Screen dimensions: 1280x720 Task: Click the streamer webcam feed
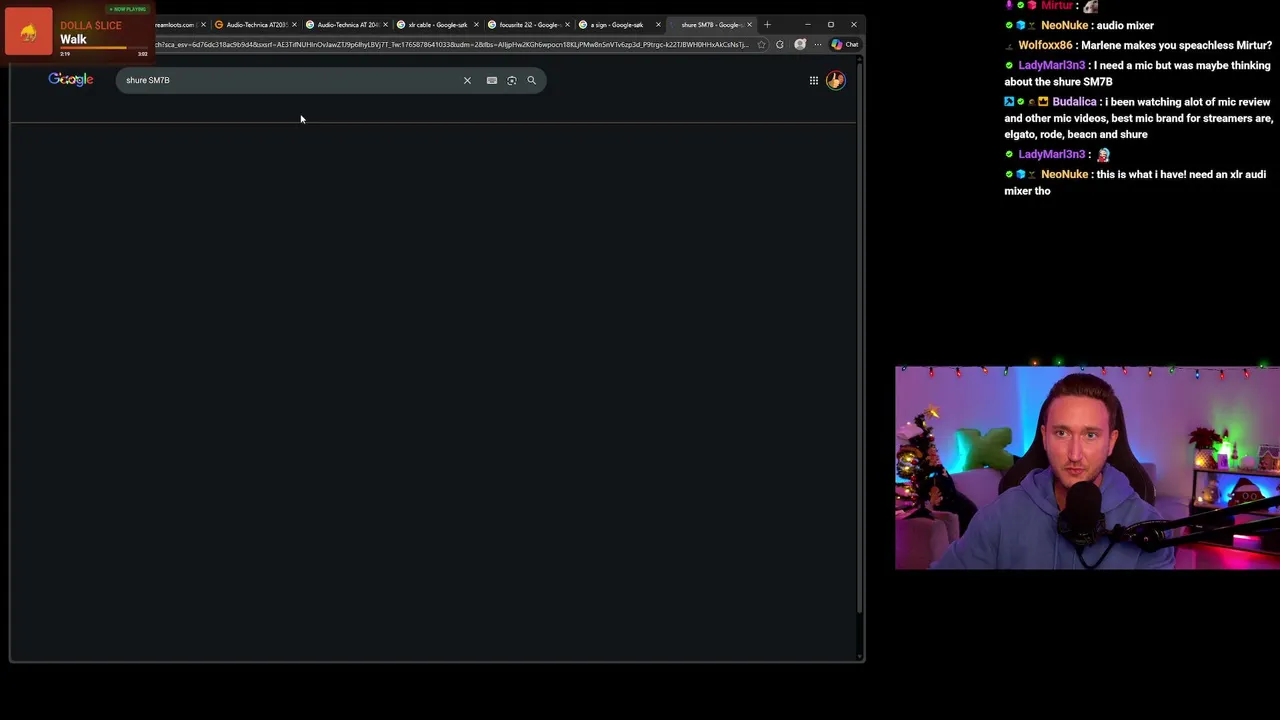(1087, 468)
